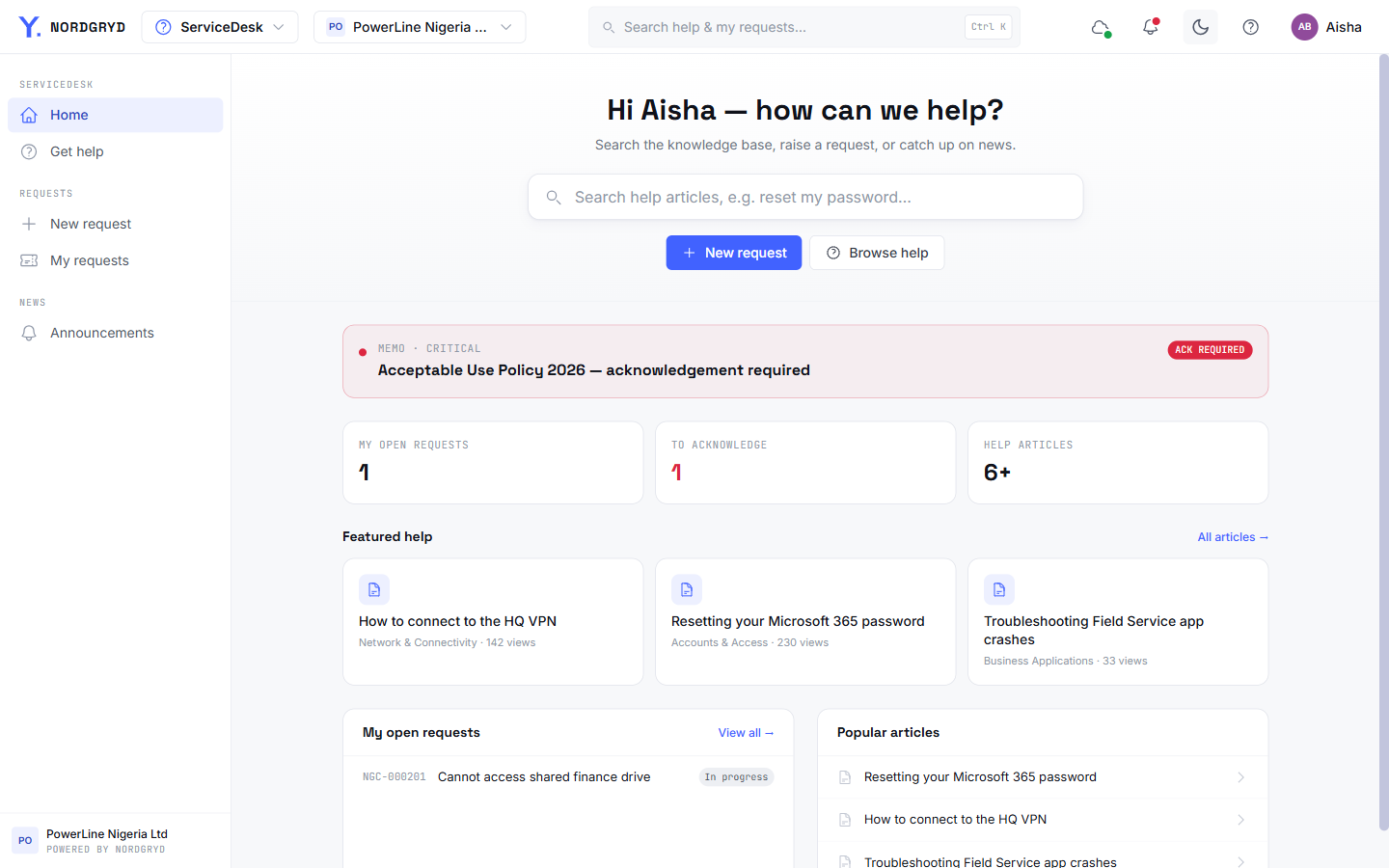
Task: Click the ServiceDesk question mark icon in header
Action: coord(163,27)
